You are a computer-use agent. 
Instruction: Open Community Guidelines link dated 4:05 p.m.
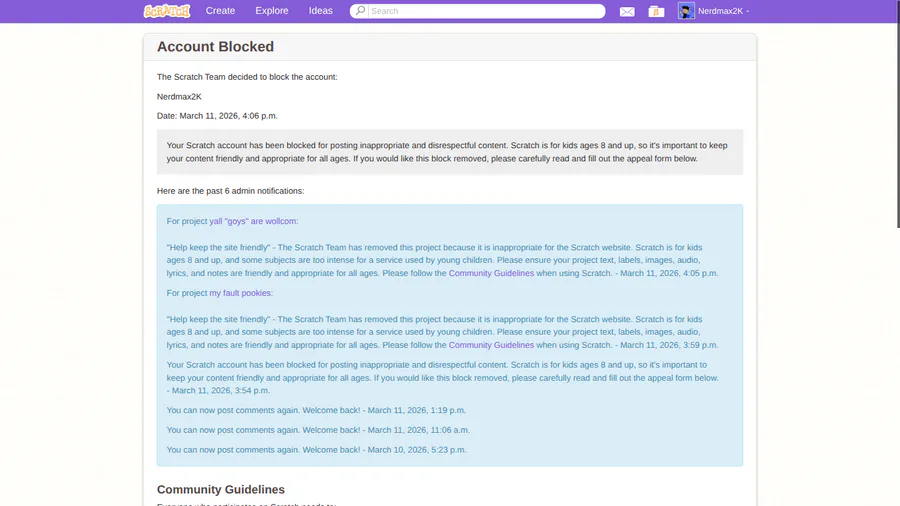point(491,273)
